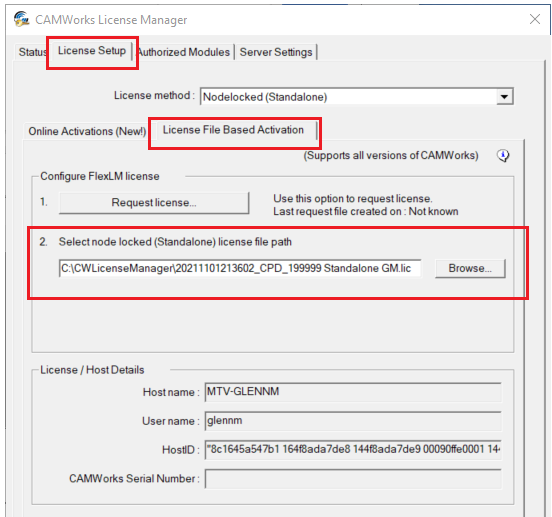Viewport: 552px width, 517px height.
Task: Open the License method combo box
Action: point(357,96)
